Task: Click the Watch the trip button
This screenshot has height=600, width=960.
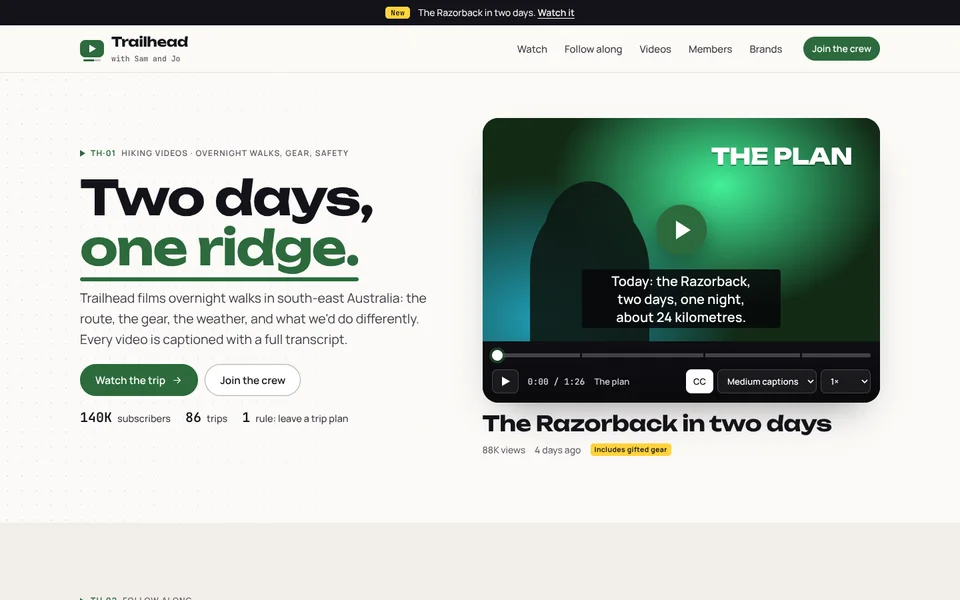Action: coord(139,380)
